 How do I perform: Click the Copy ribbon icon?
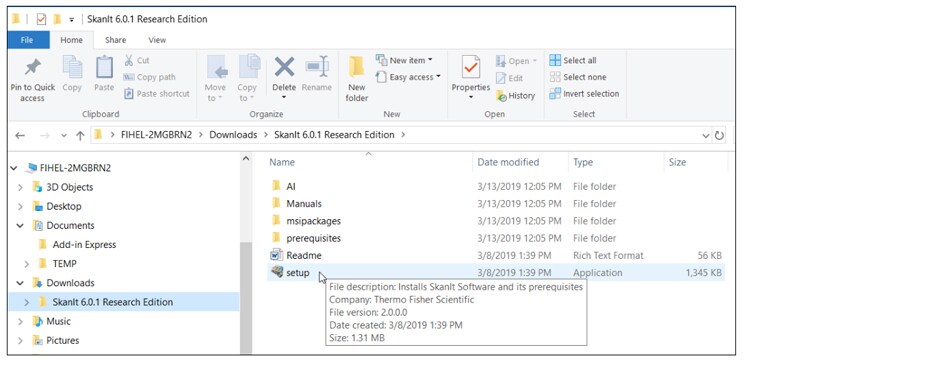tap(72, 67)
